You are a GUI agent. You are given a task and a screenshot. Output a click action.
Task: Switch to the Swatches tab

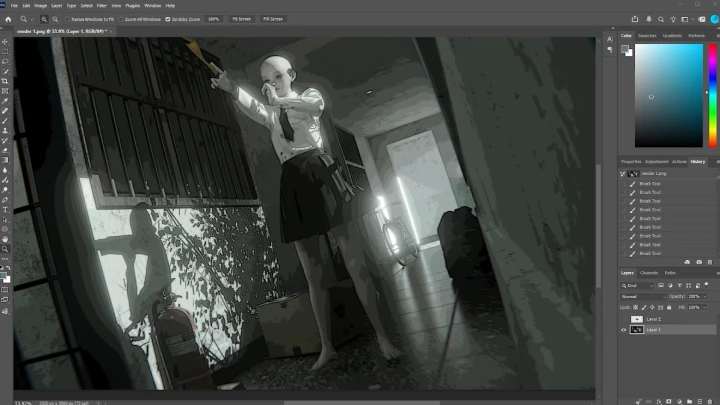(x=647, y=35)
